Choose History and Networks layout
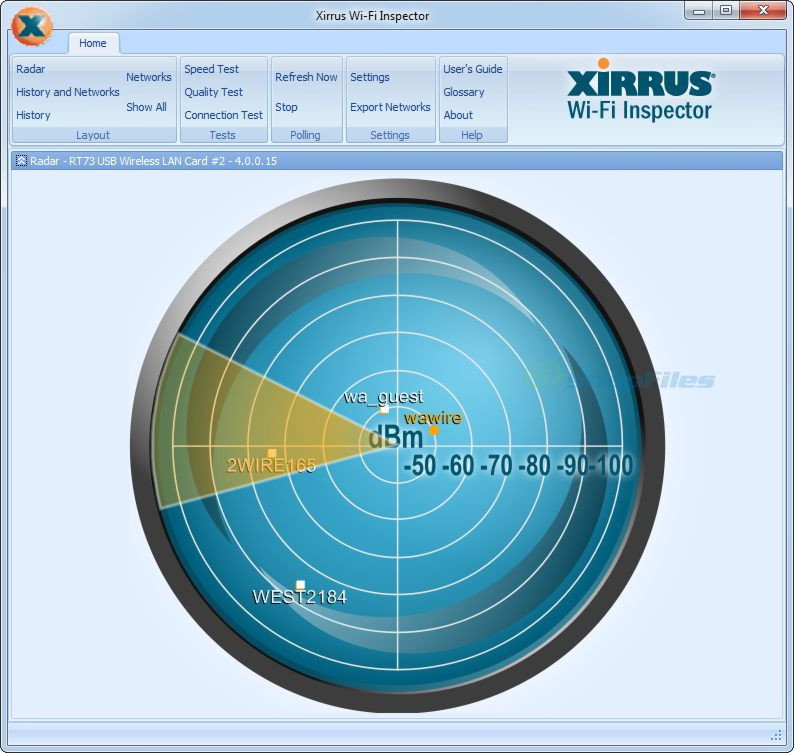The image size is (794, 753). tap(68, 92)
